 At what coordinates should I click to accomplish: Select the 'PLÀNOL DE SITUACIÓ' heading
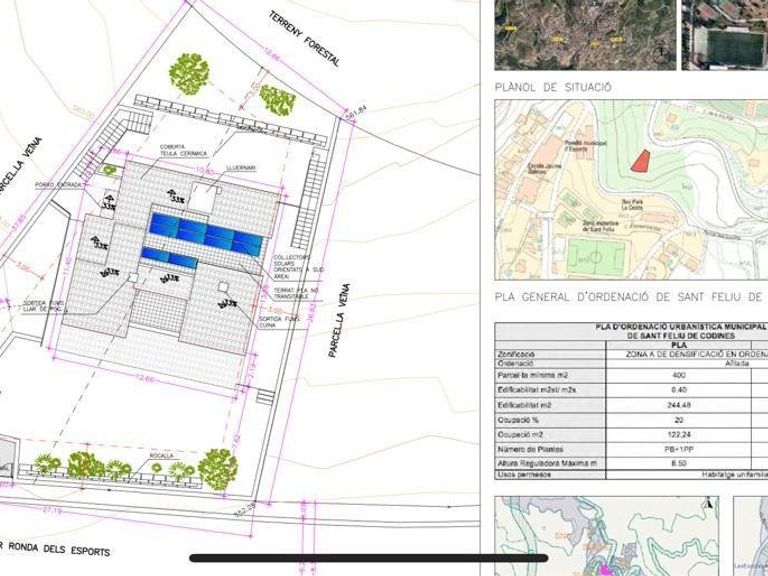[x=553, y=88]
